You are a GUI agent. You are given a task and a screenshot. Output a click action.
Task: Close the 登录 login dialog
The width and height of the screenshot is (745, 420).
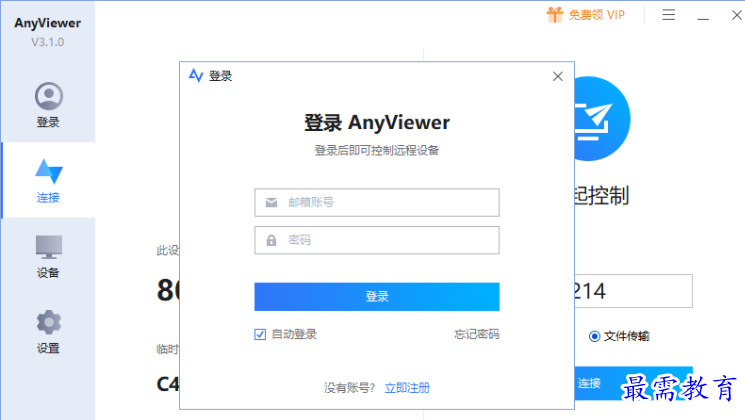(558, 76)
